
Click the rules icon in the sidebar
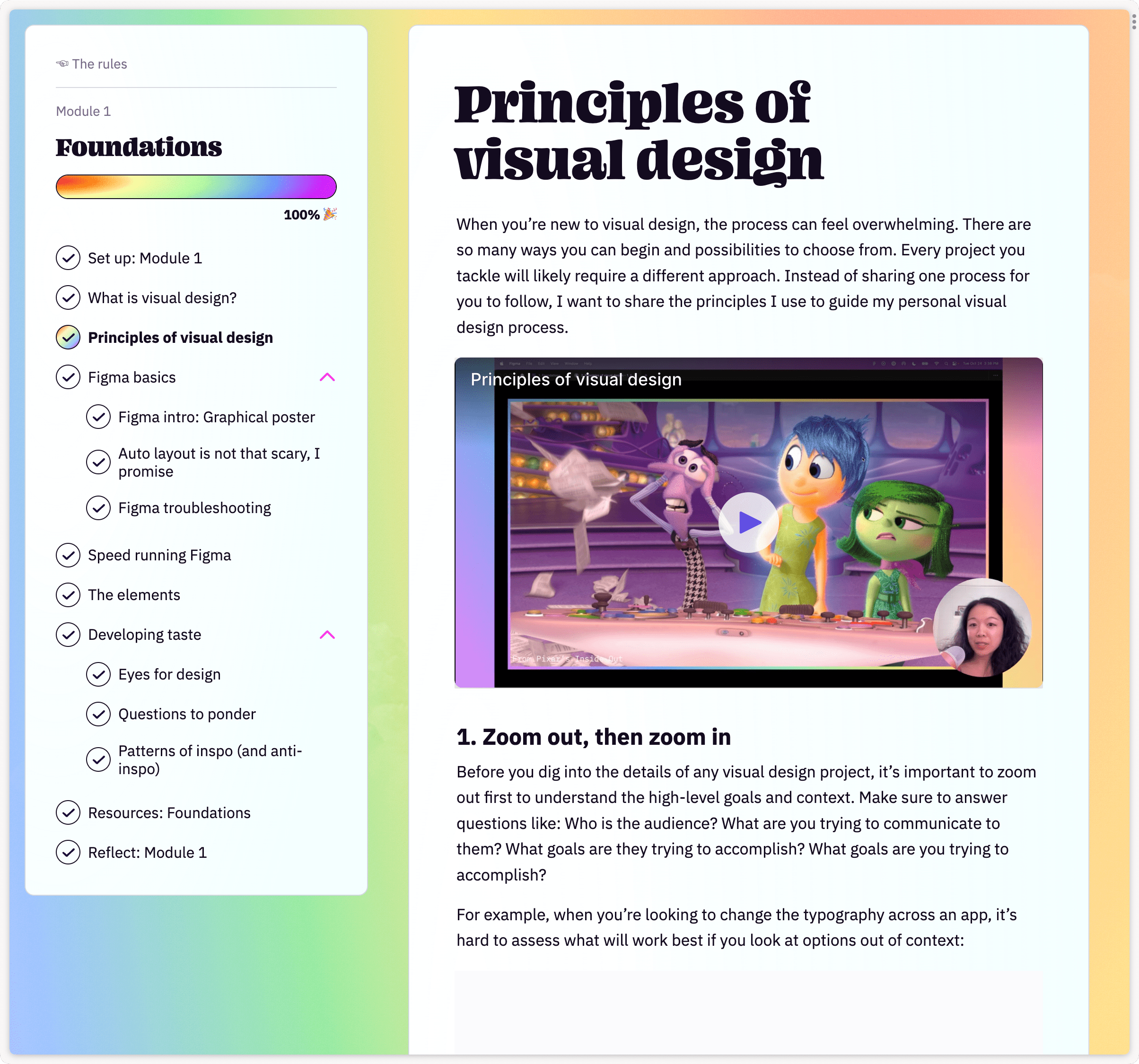[62, 64]
